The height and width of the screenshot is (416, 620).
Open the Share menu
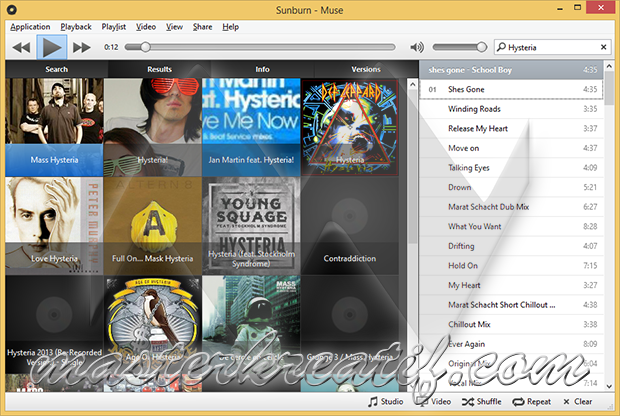[x=202, y=27]
